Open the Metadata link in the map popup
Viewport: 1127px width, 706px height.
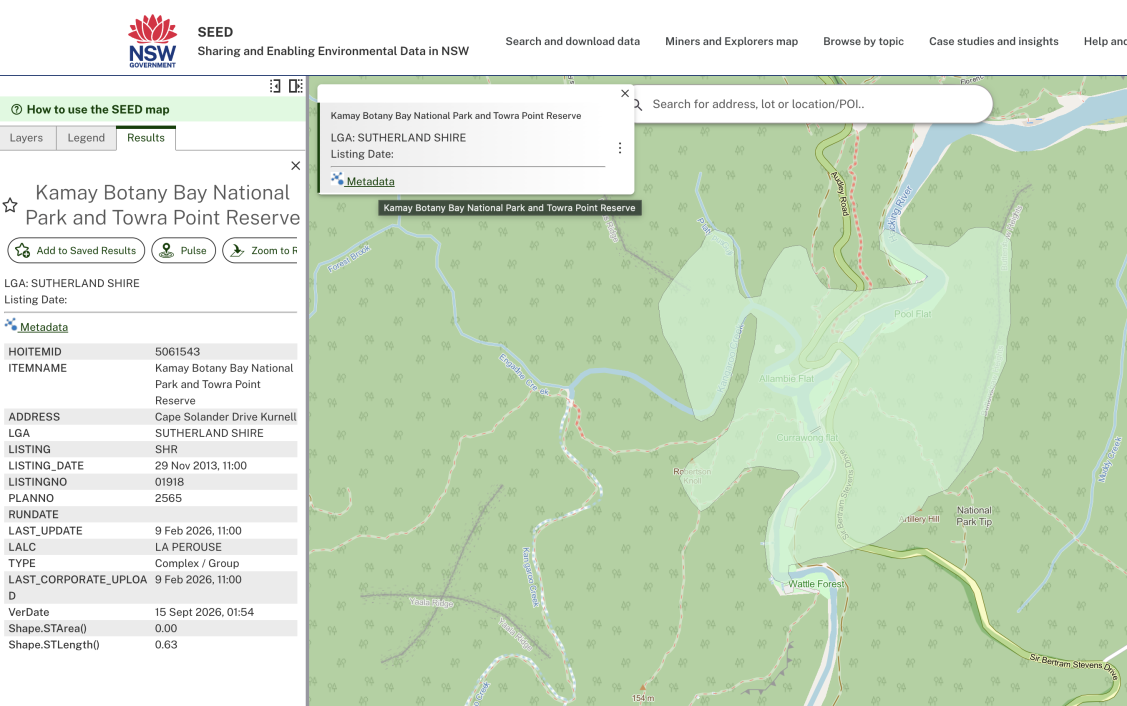370,182
